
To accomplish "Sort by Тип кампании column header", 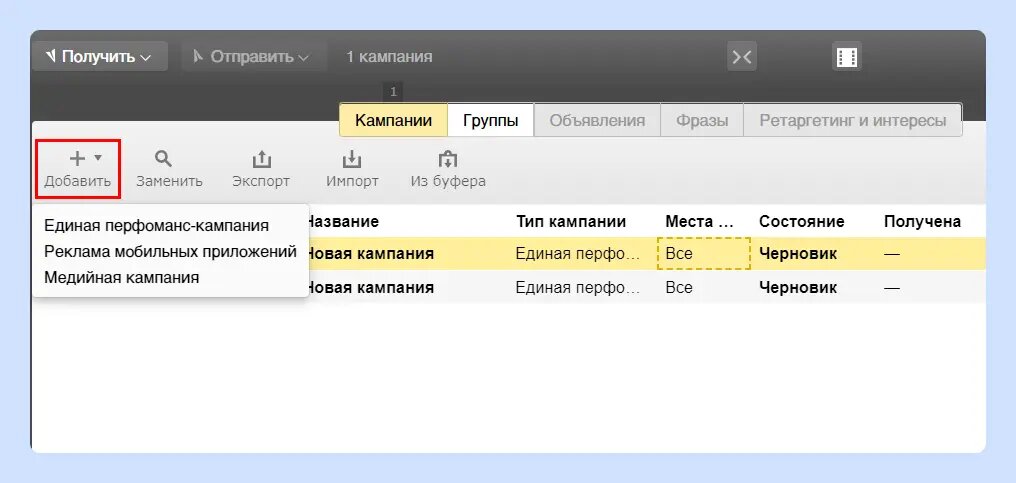I will pos(571,222).
